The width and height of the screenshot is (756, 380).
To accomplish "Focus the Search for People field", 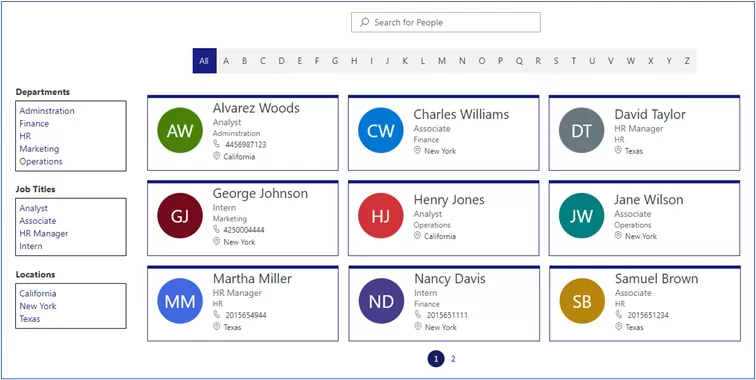I will (446, 22).
